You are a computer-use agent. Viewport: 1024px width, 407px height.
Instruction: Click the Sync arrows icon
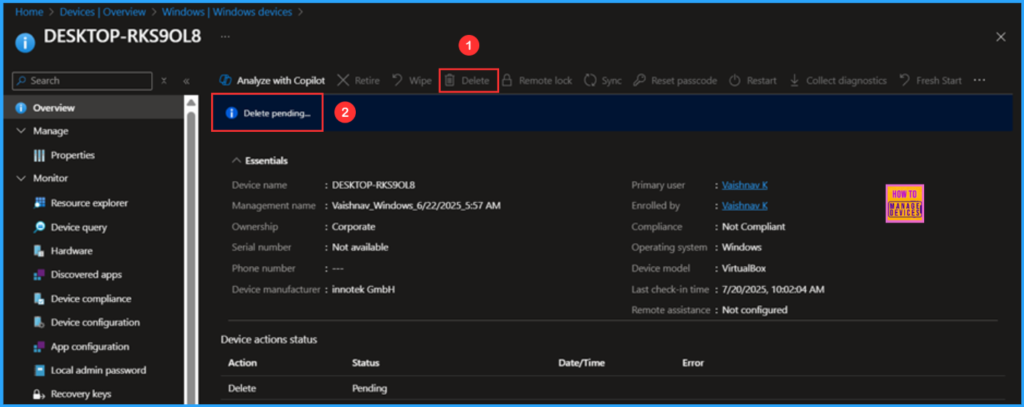pyautogui.click(x=590, y=80)
